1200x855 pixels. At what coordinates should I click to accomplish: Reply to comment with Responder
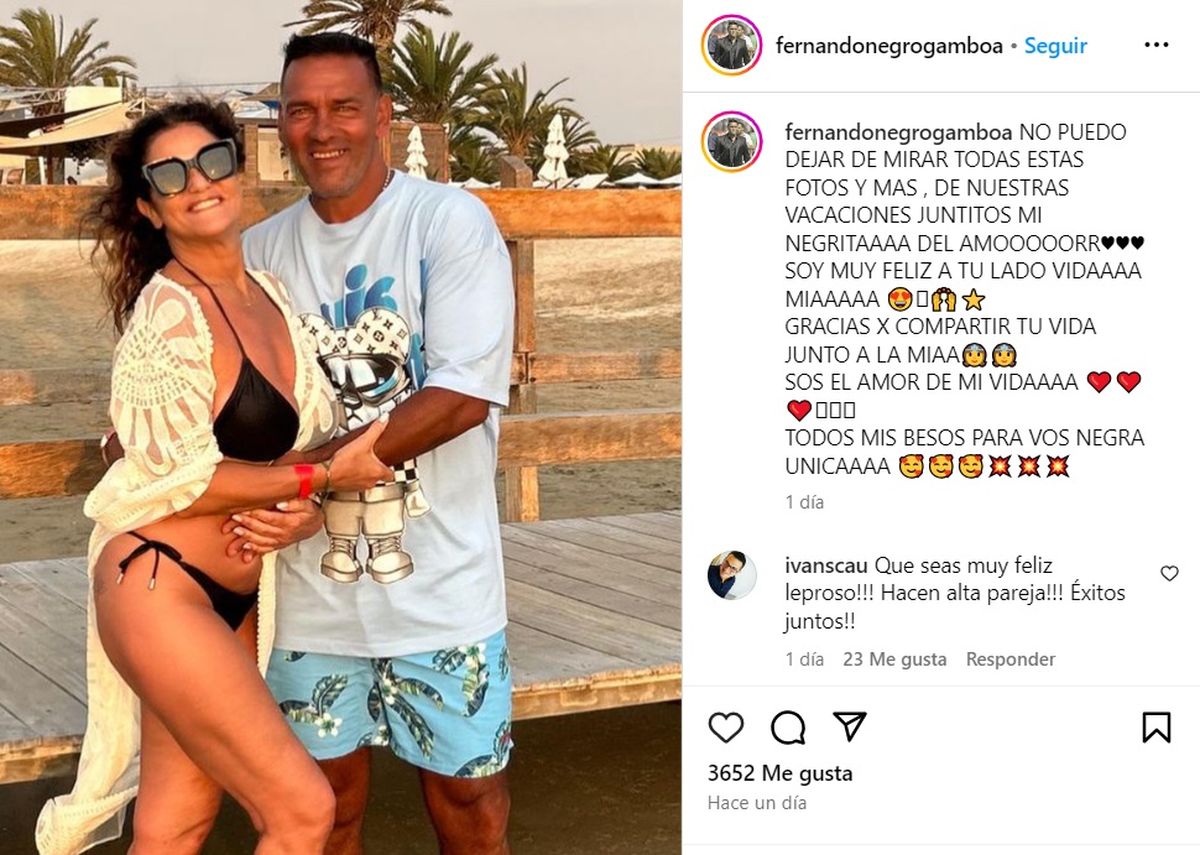coord(1010,659)
